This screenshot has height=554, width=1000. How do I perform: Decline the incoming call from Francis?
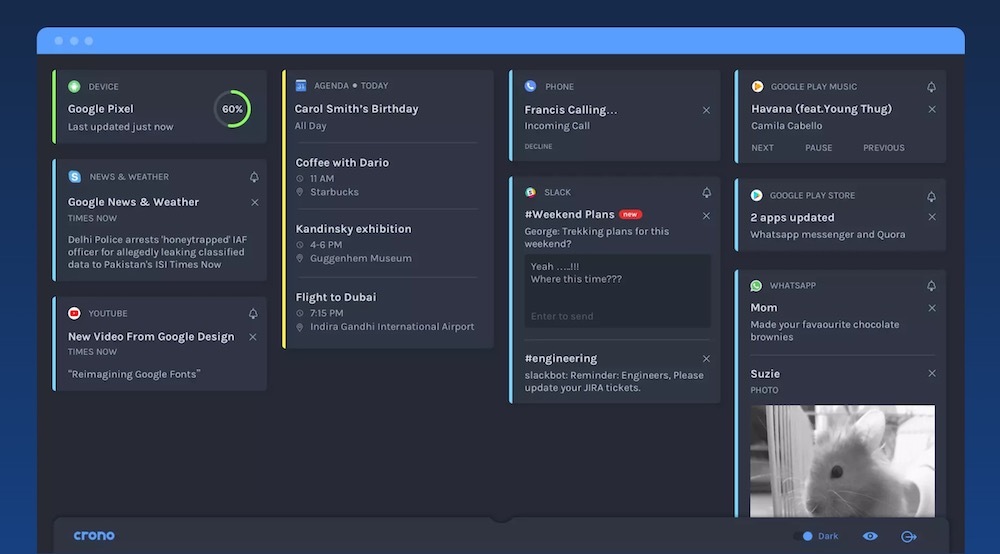point(538,147)
